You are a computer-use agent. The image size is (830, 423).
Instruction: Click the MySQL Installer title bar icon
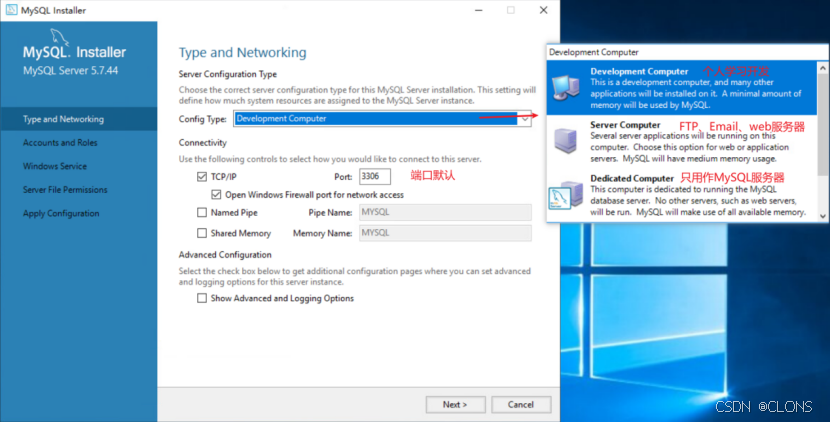11,10
